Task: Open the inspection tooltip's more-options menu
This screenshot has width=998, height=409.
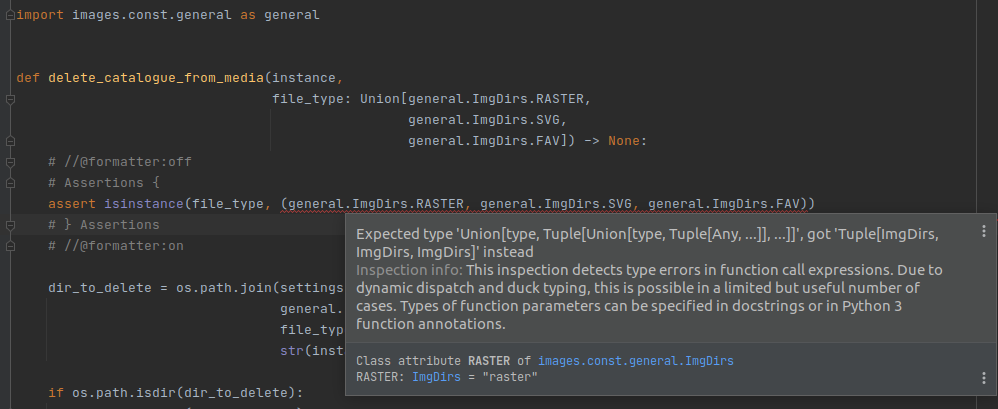Action: coord(983,230)
